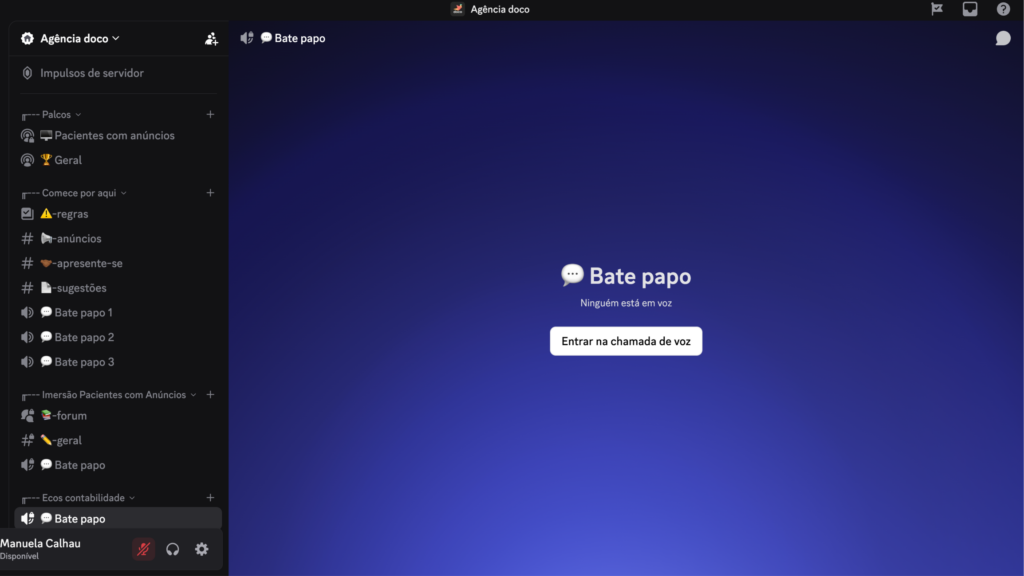Toggle headphones deafen button

coord(173,549)
